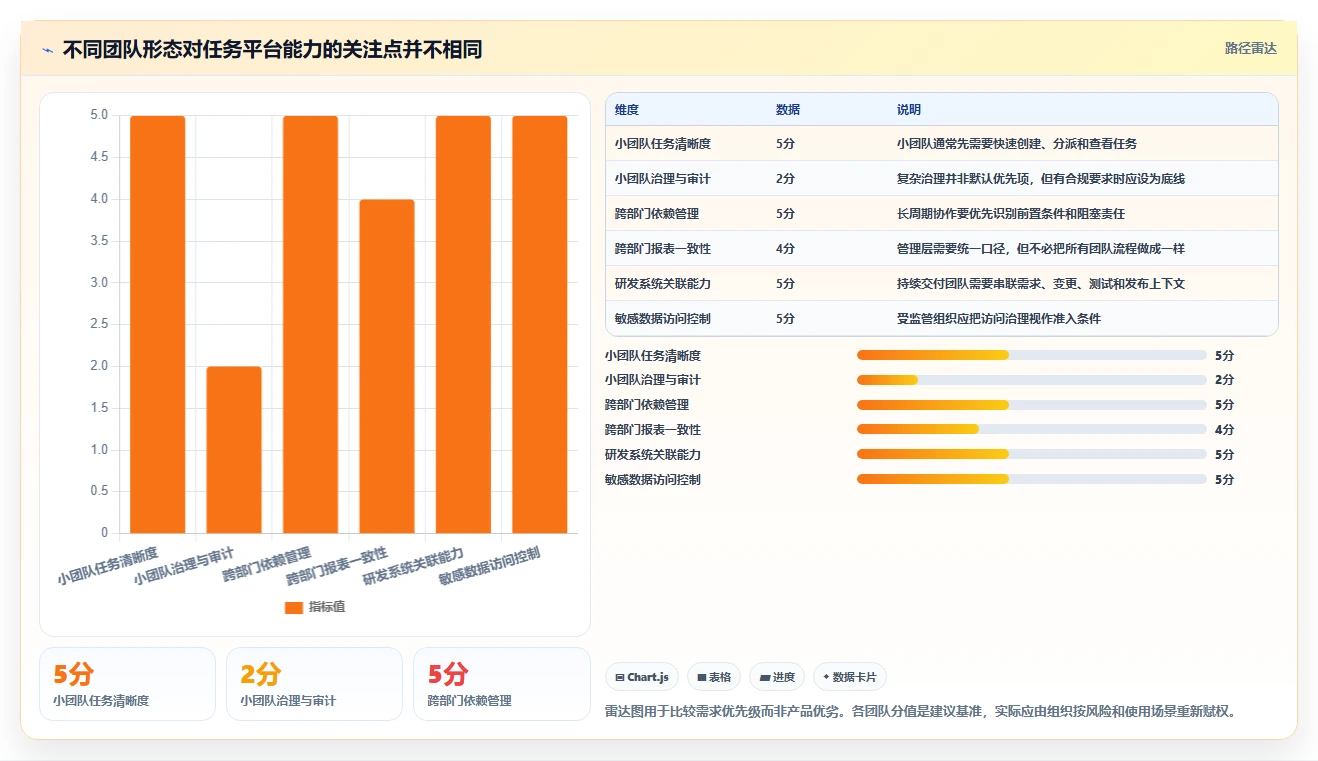Viewport: 1318px width, 761px height.
Task: Click the 小团队任务清晰度 bar in the chart
Action: click(x=158, y=324)
